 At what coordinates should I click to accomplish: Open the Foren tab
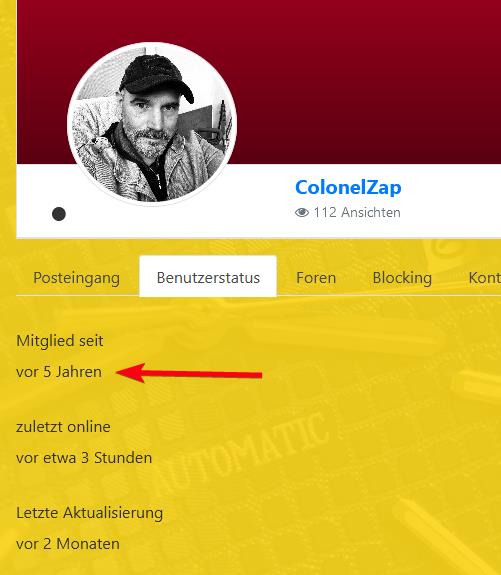click(x=316, y=278)
